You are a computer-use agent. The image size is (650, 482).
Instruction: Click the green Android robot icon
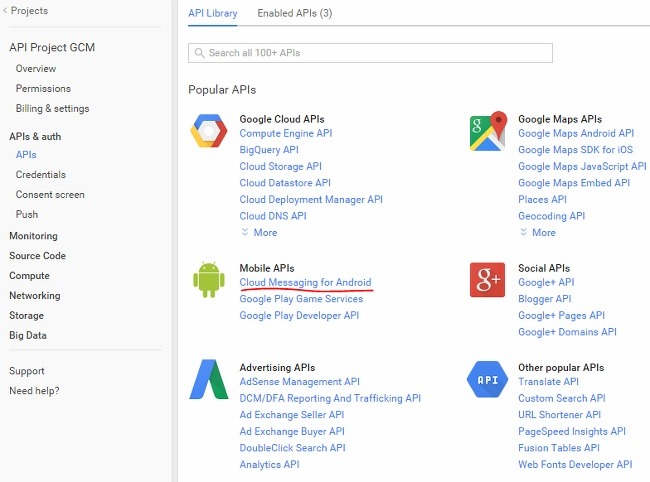(x=209, y=280)
